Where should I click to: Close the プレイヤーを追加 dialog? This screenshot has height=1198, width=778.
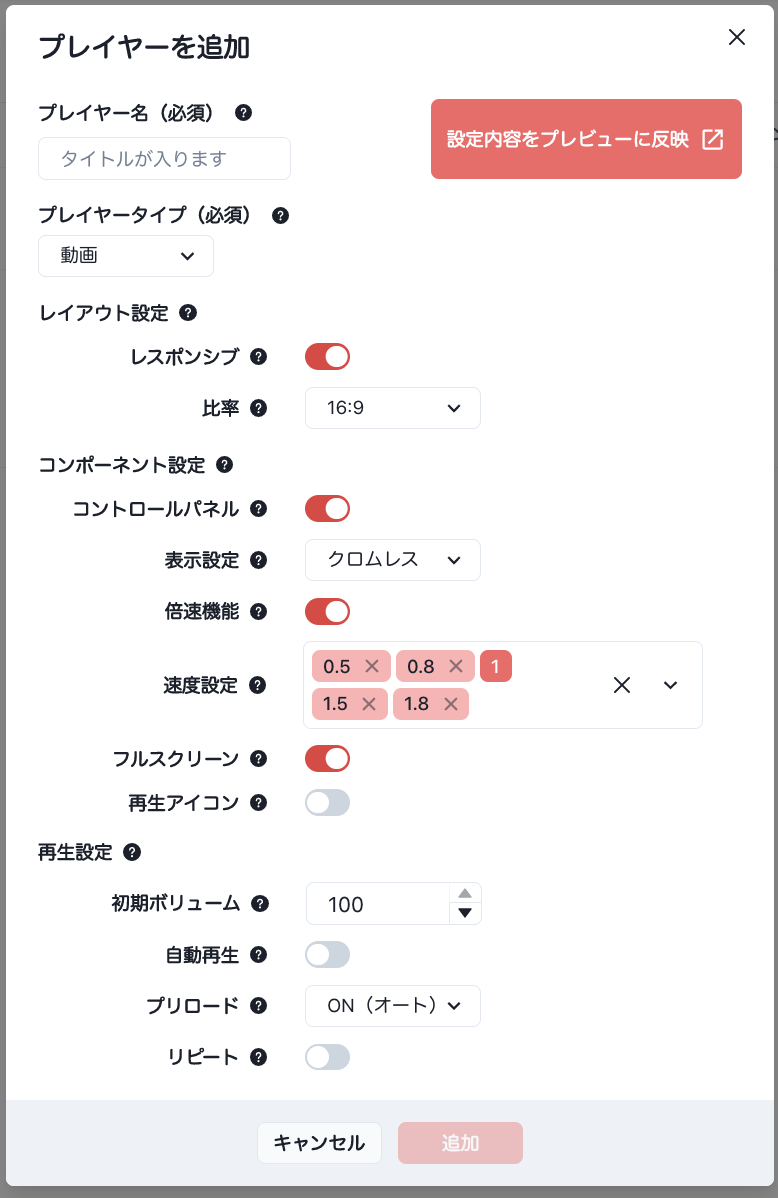click(737, 37)
